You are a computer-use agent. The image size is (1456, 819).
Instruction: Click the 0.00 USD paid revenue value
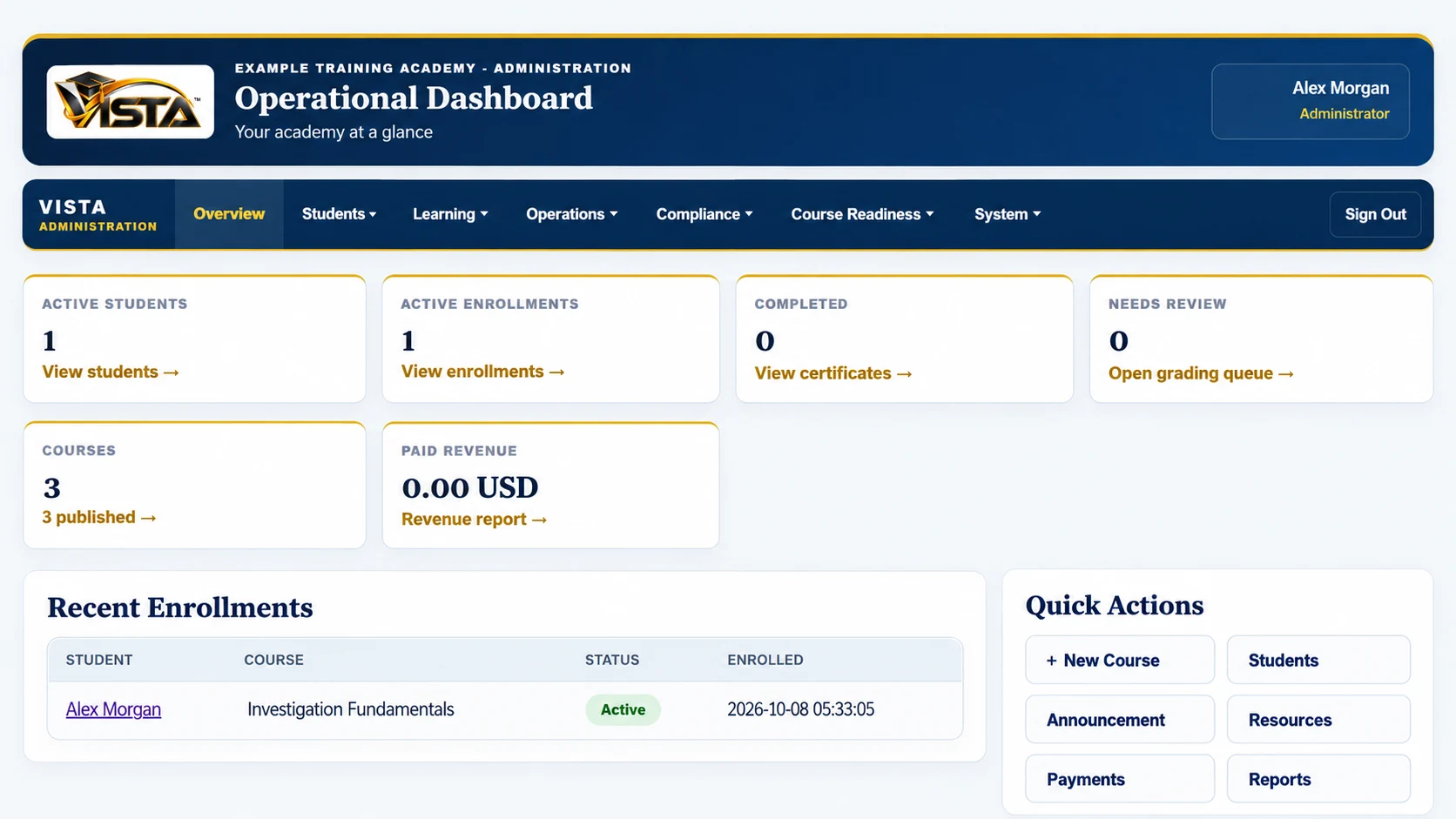(470, 487)
